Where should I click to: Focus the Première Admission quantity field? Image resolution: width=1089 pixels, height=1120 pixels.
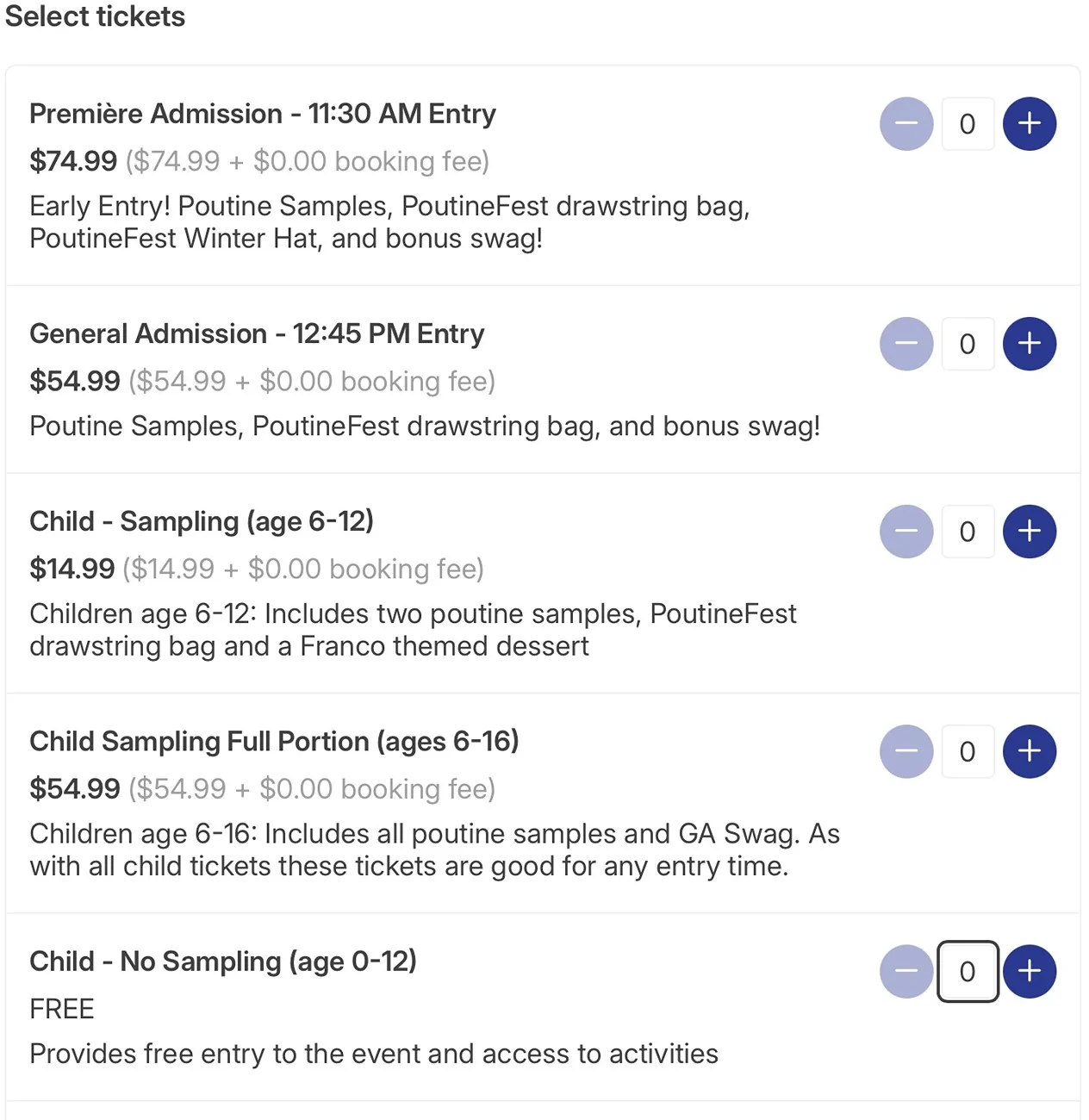pos(968,124)
